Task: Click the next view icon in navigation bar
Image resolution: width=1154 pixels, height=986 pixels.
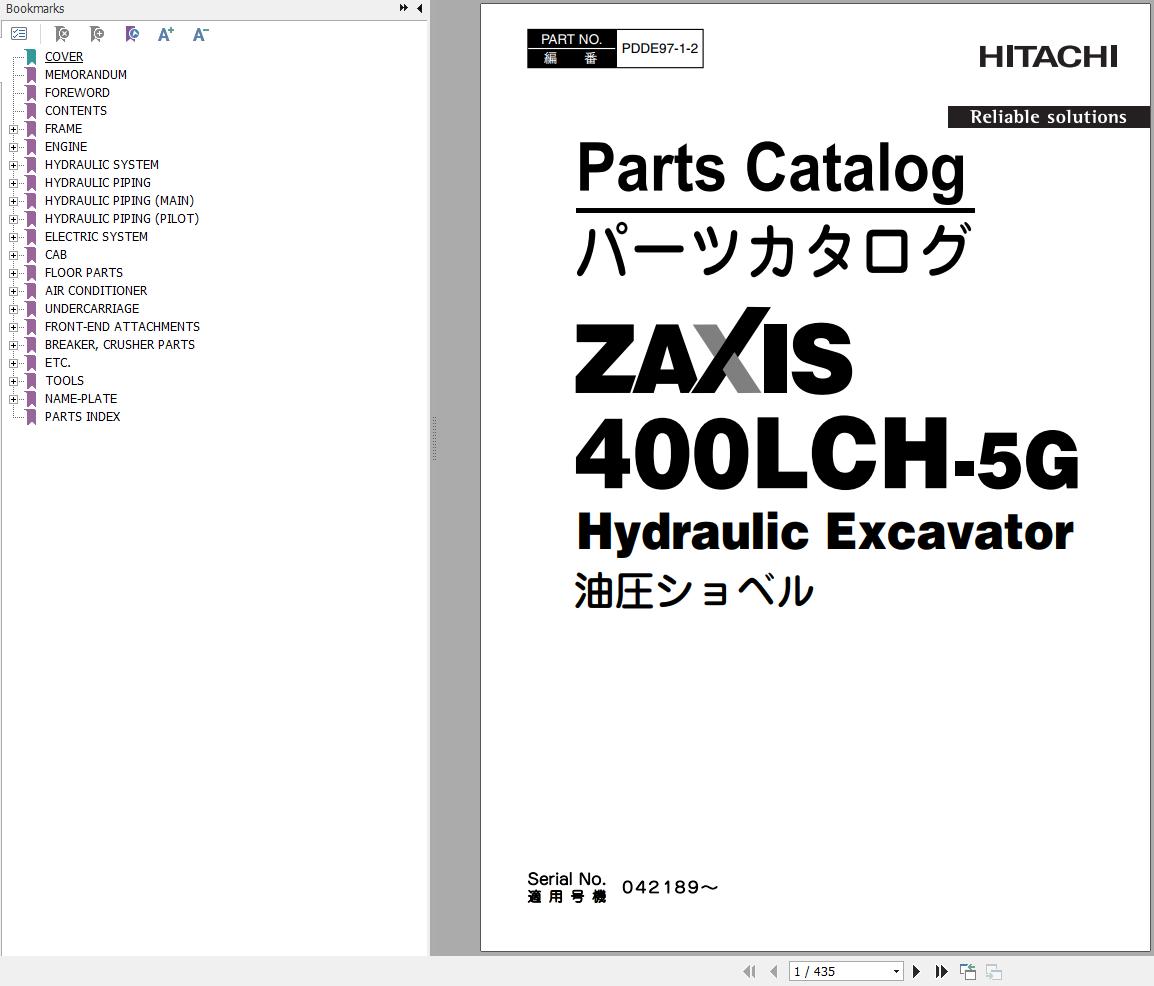Action: click(994, 971)
